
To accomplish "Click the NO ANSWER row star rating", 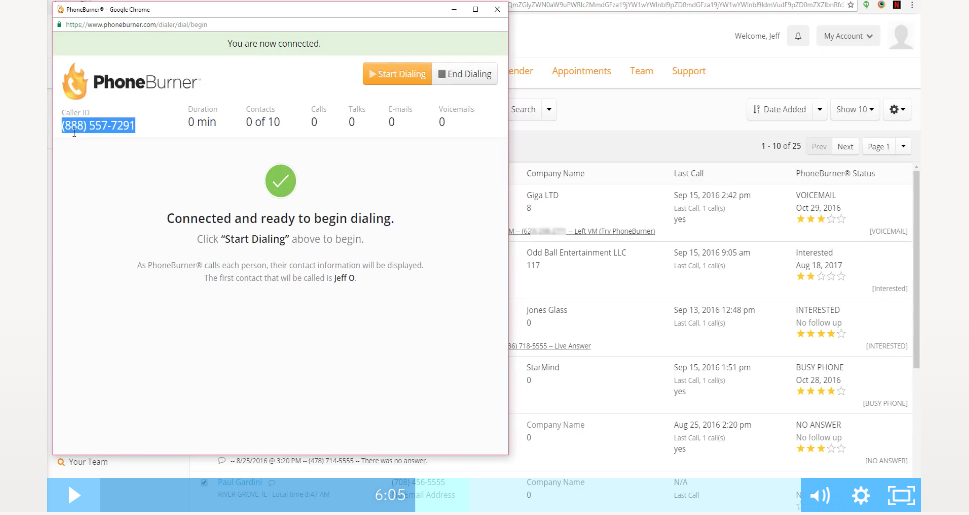I will (x=821, y=448).
